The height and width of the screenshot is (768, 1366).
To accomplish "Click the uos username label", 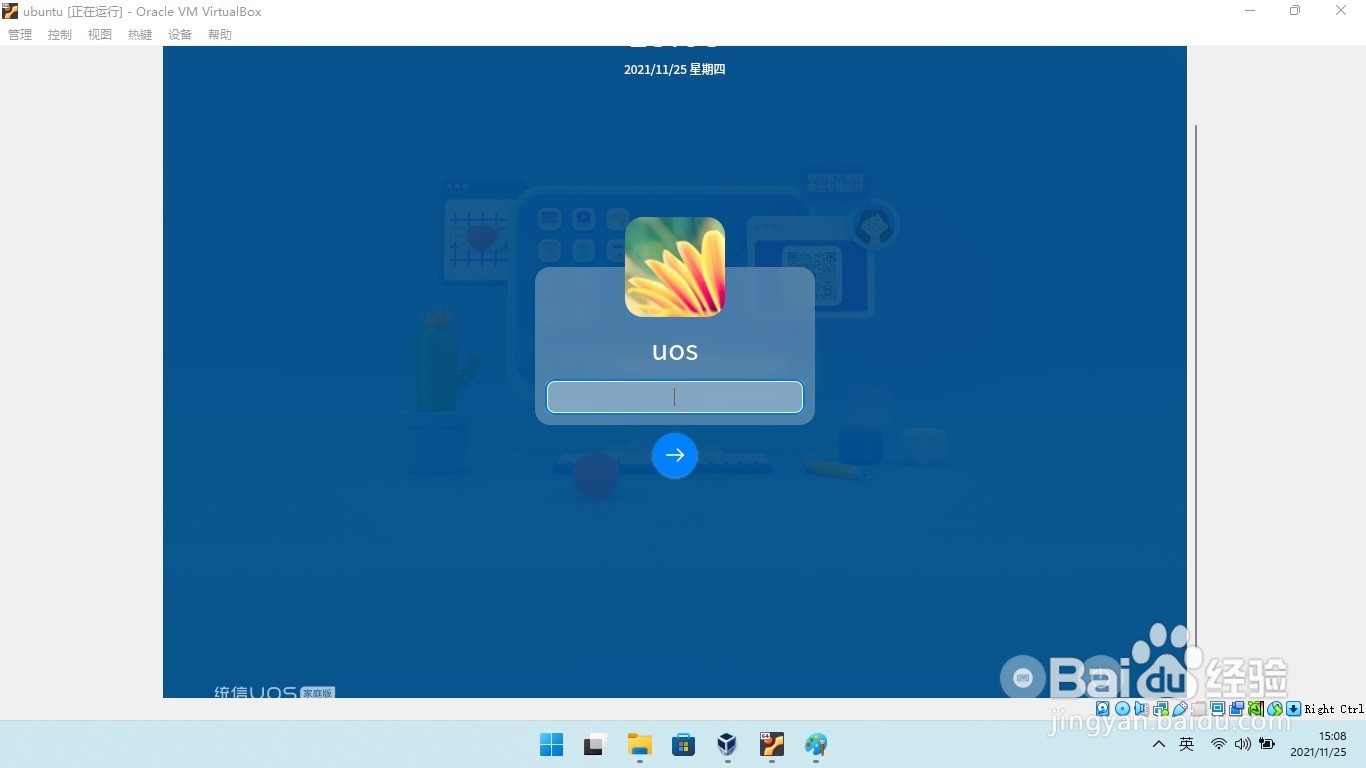I will tap(675, 351).
